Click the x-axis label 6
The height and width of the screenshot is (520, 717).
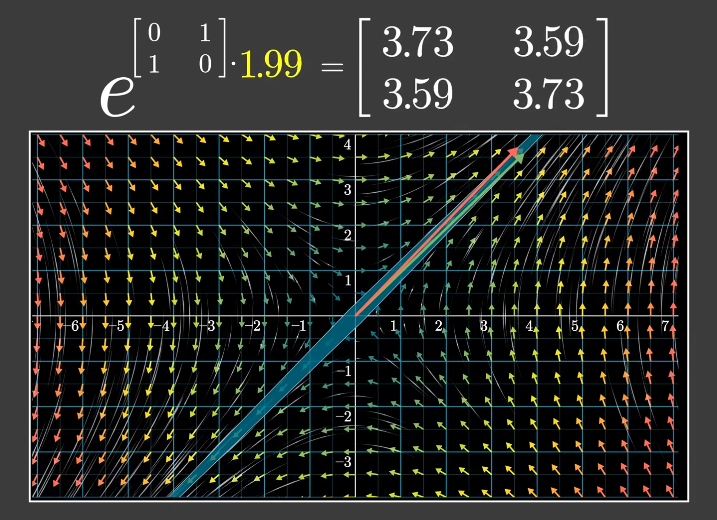[x=620, y=326]
